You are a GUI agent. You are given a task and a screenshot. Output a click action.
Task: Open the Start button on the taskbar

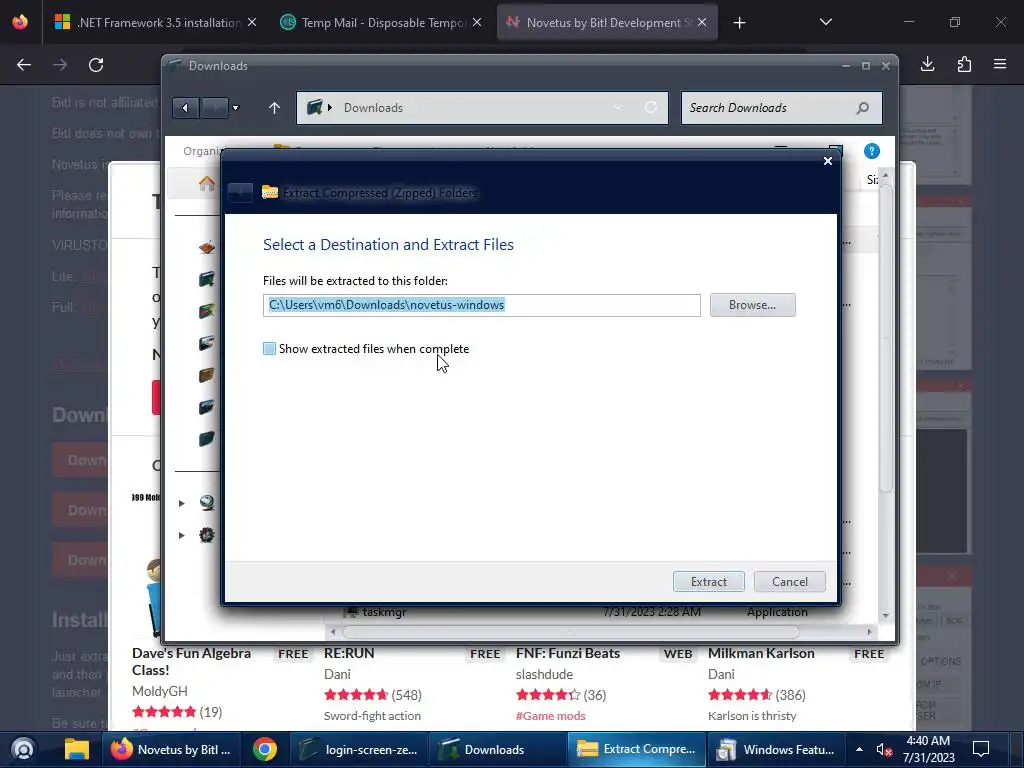pos(23,749)
